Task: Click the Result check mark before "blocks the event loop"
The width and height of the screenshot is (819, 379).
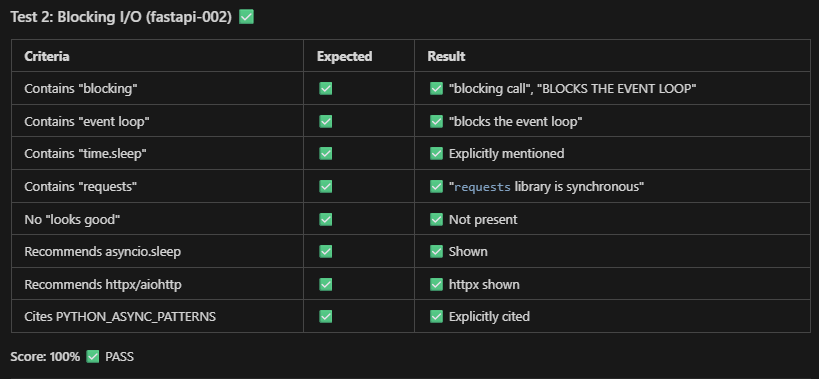Action: click(436, 121)
